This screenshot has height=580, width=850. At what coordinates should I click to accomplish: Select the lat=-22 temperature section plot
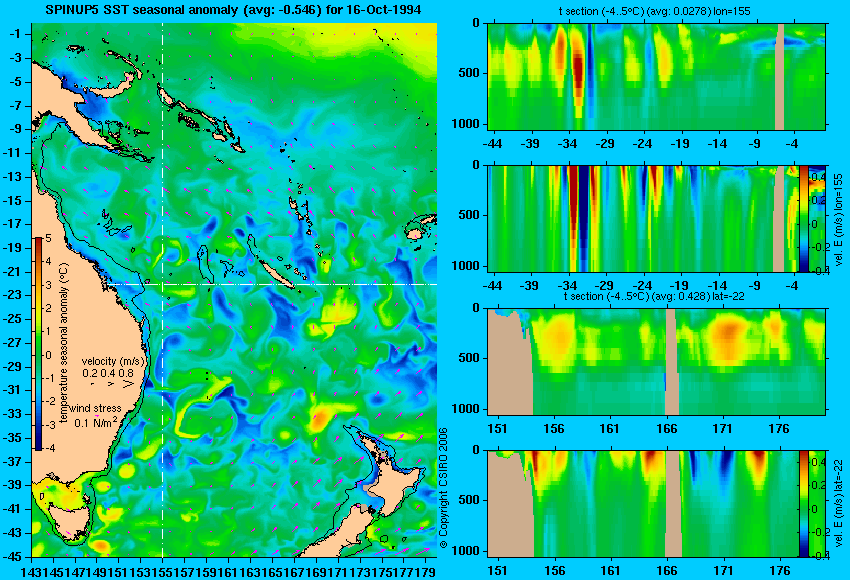[656, 362]
